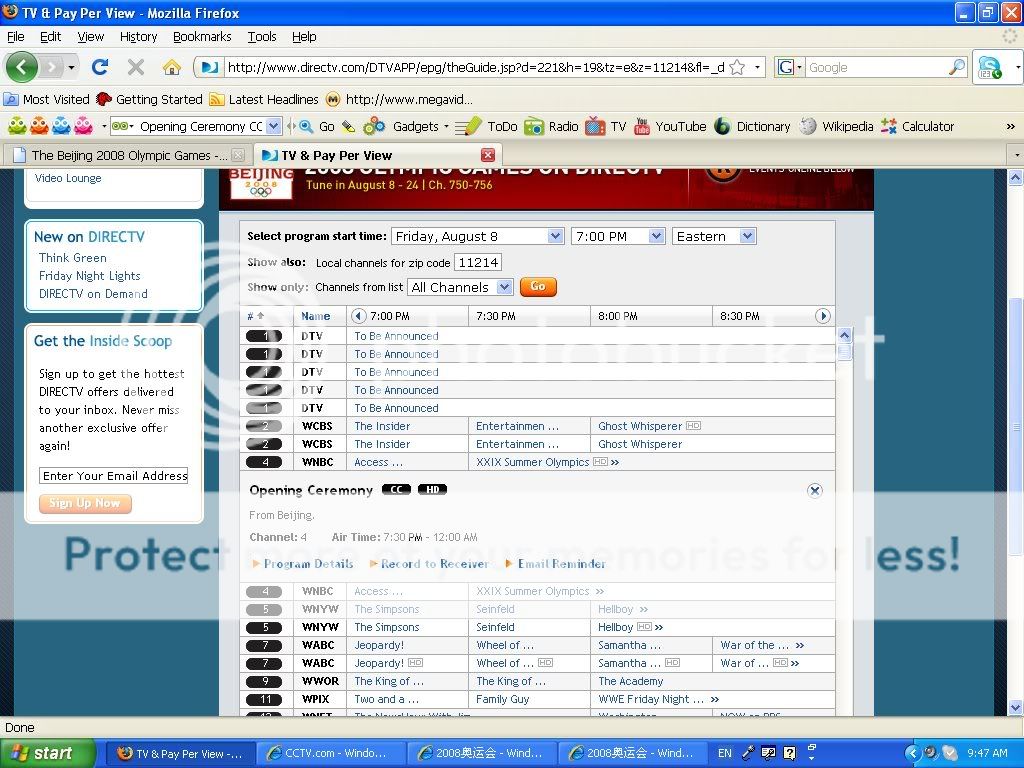Open the Bookmarks menu
1024x768 pixels.
[x=202, y=37]
